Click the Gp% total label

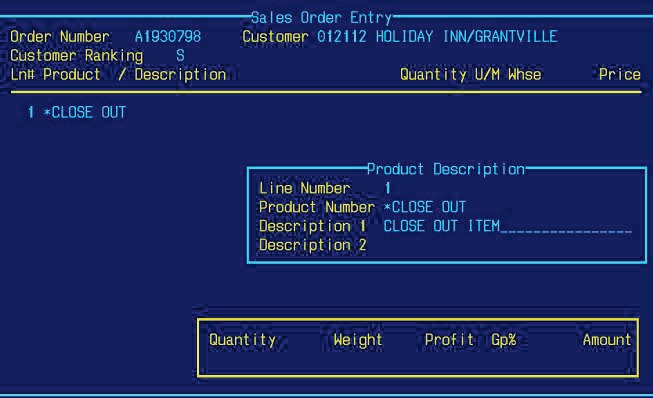click(x=503, y=340)
